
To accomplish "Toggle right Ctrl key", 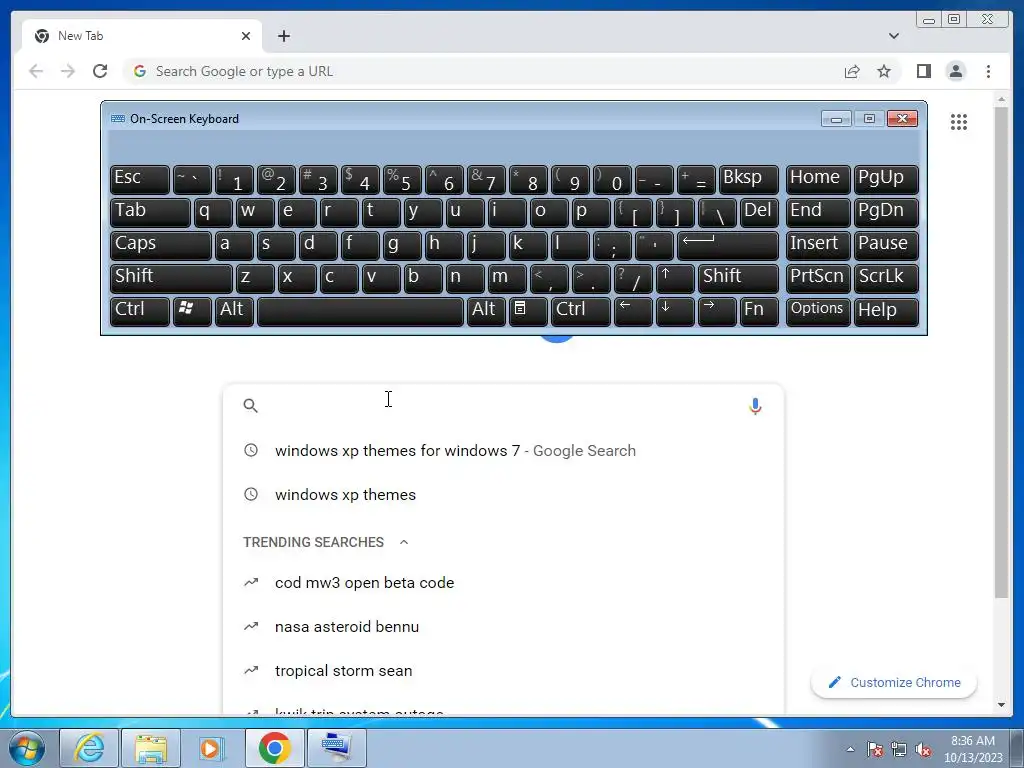I will click(x=581, y=310).
